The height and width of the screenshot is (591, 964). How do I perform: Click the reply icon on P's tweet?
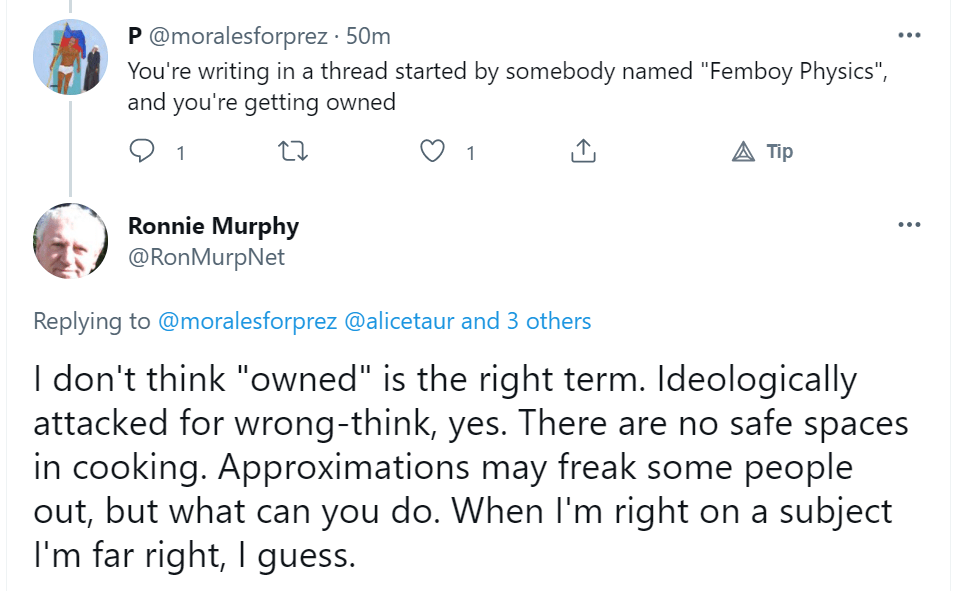tap(144, 152)
